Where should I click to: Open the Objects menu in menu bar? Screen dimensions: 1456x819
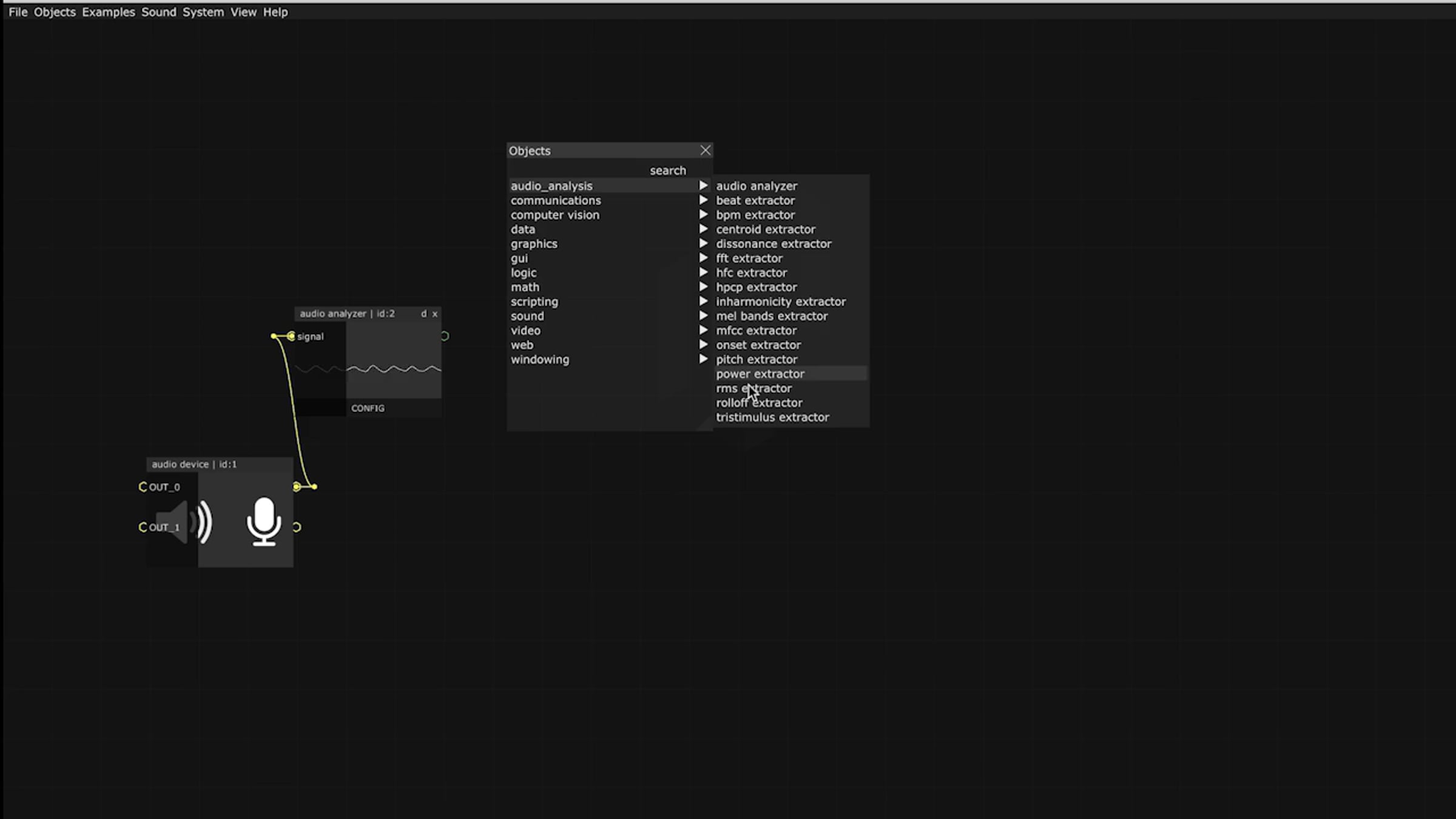pos(55,12)
